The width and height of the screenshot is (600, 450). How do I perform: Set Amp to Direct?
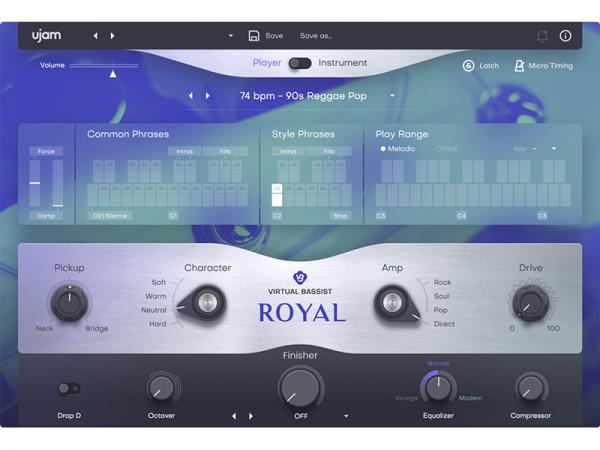444,324
